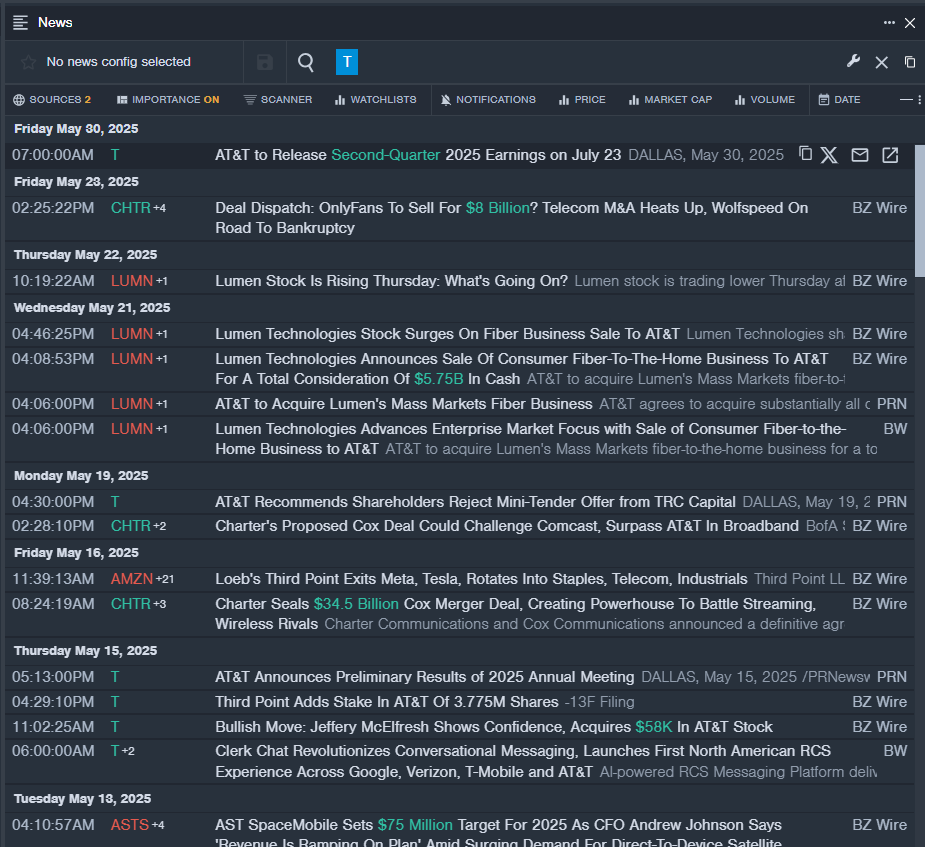This screenshot has width=925, height=847.
Task: Click the 04:46:25PM timestamp
Action: 53,334
